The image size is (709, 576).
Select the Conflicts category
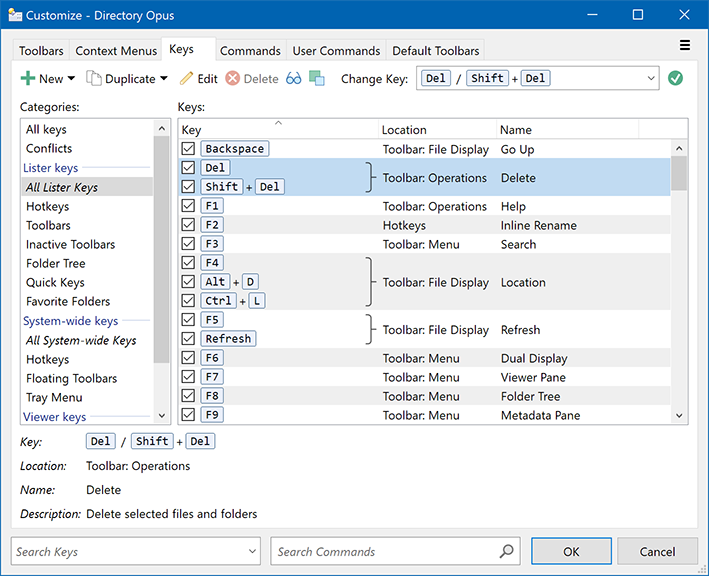coord(87,148)
